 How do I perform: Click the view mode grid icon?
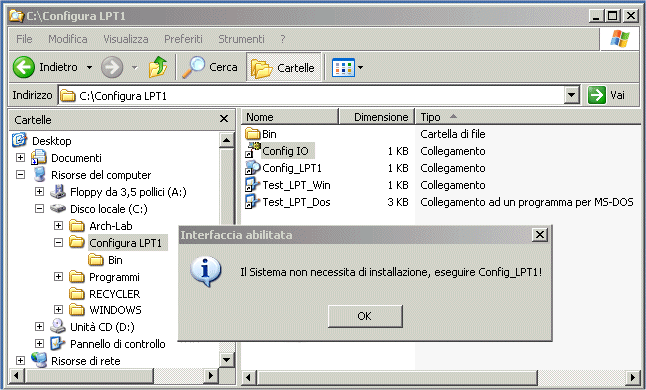click(x=343, y=68)
